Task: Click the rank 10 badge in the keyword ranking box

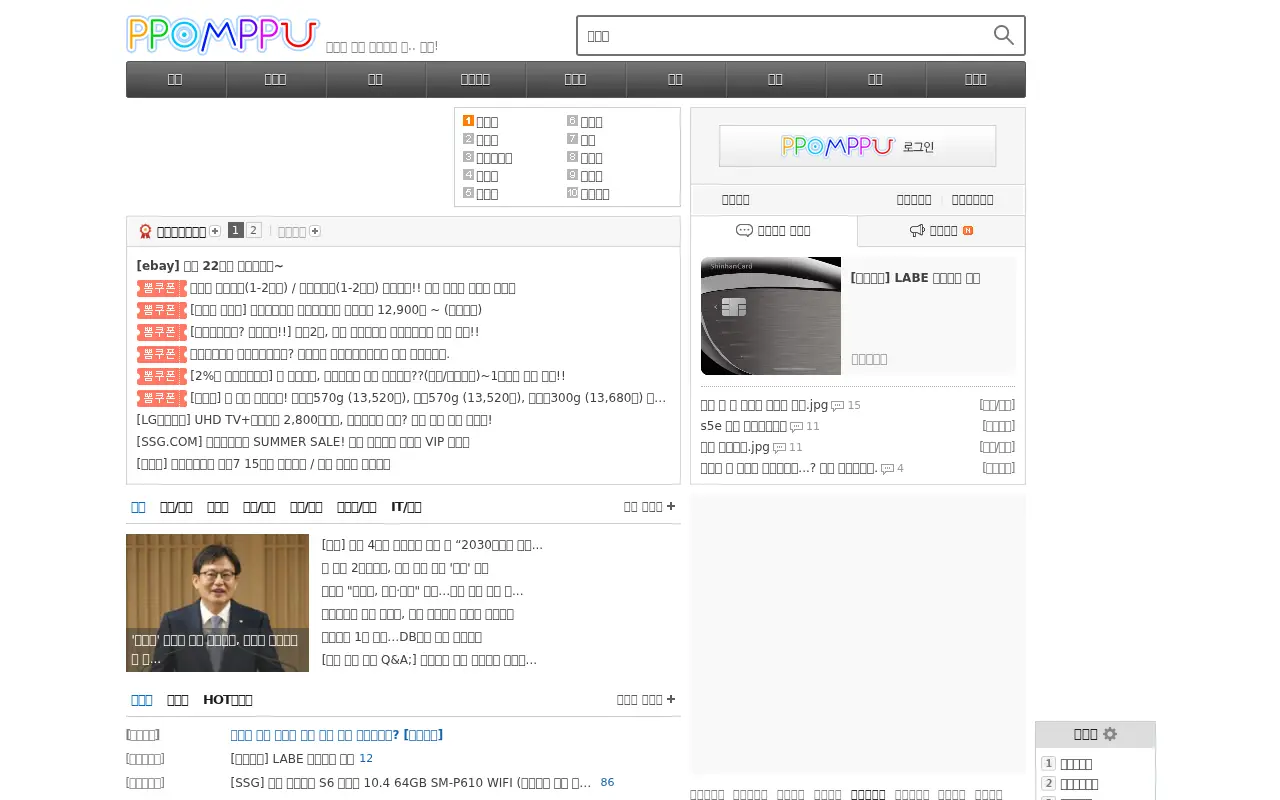Action: click(572, 193)
